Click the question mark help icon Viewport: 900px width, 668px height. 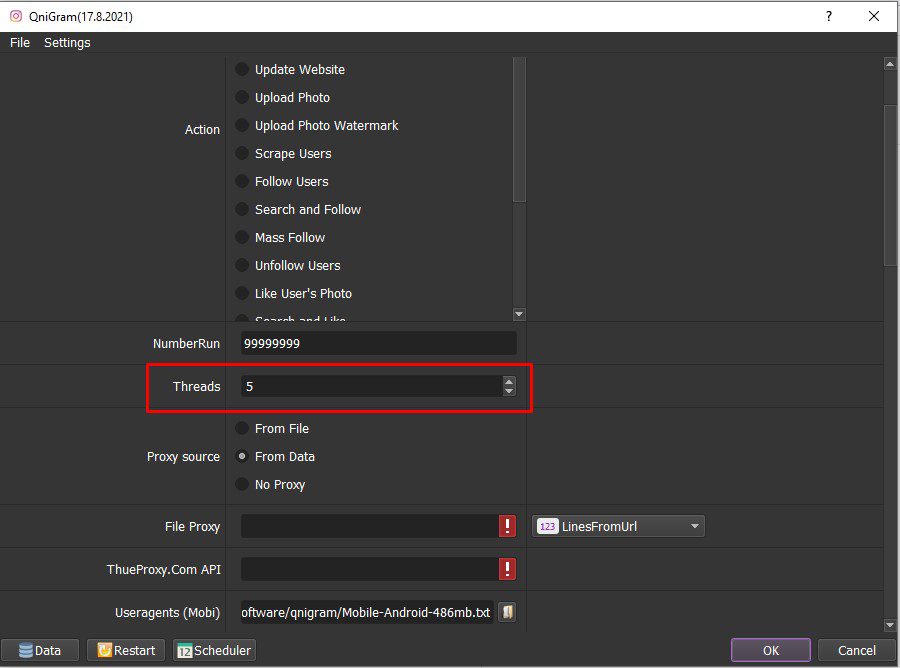point(828,16)
